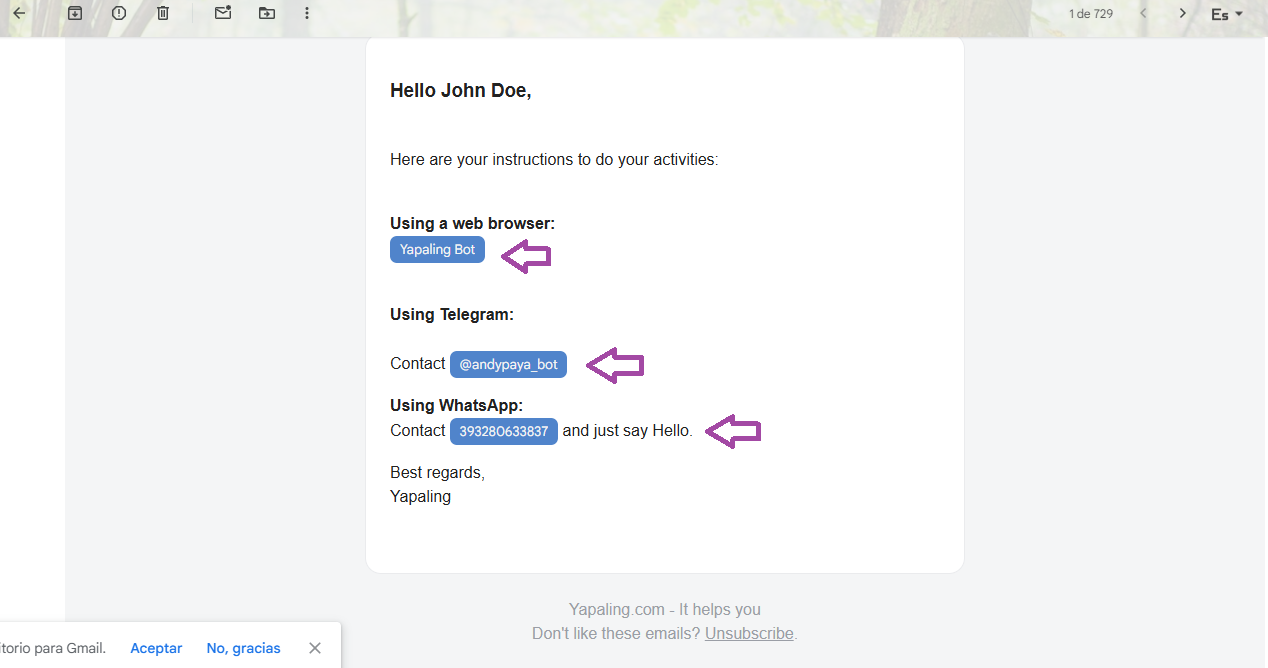Click the WhatsApp number 393280633837

tap(503, 432)
